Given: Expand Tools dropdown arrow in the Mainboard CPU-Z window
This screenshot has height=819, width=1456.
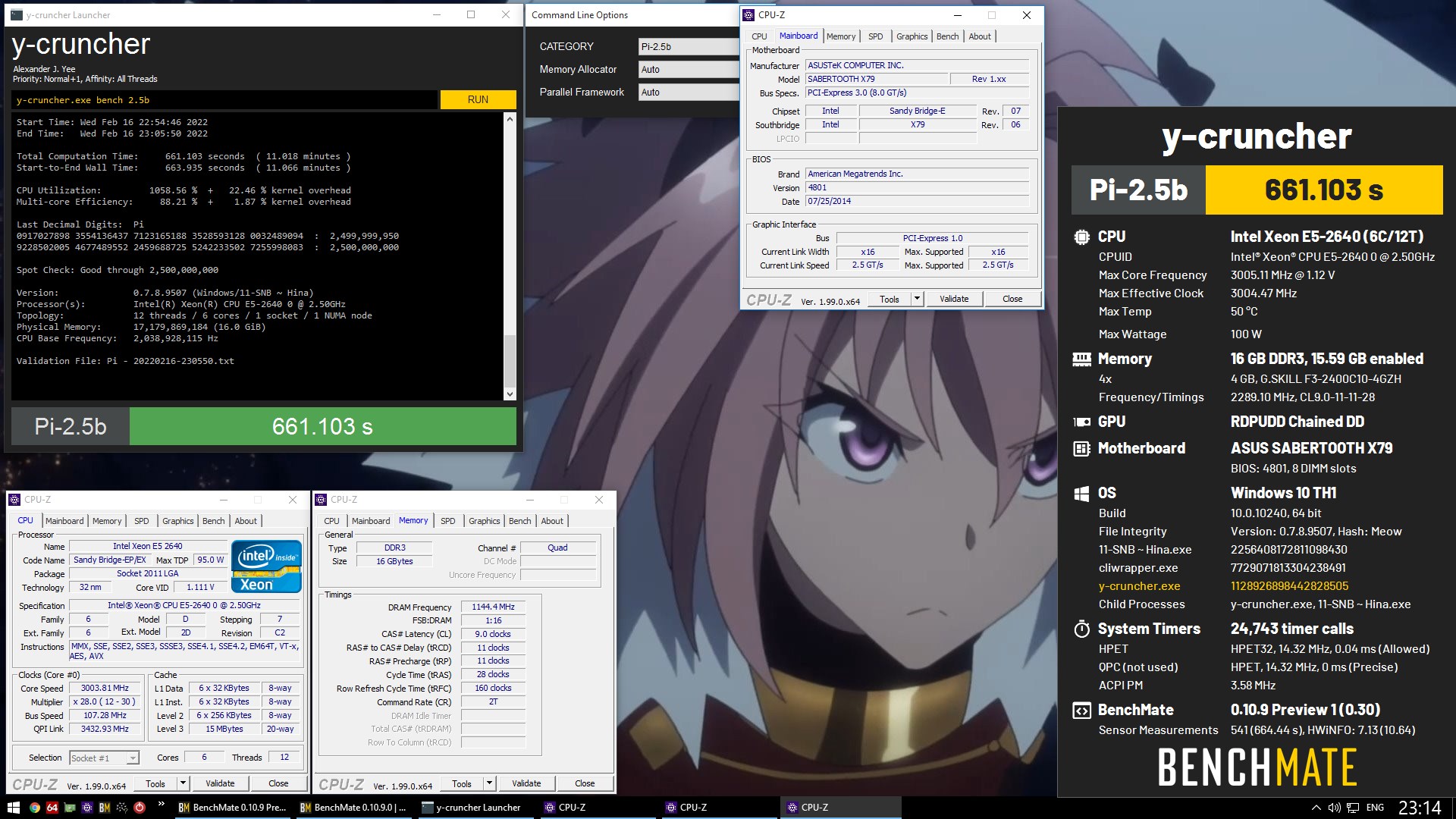Looking at the screenshot, I should 917,299.
